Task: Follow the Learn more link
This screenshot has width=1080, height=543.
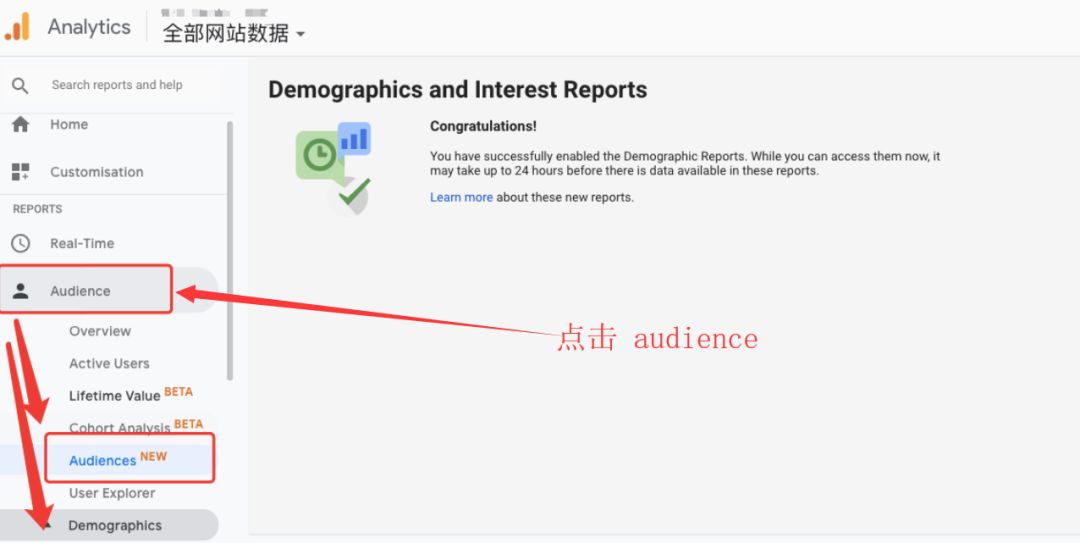Action: coord(461,197)
